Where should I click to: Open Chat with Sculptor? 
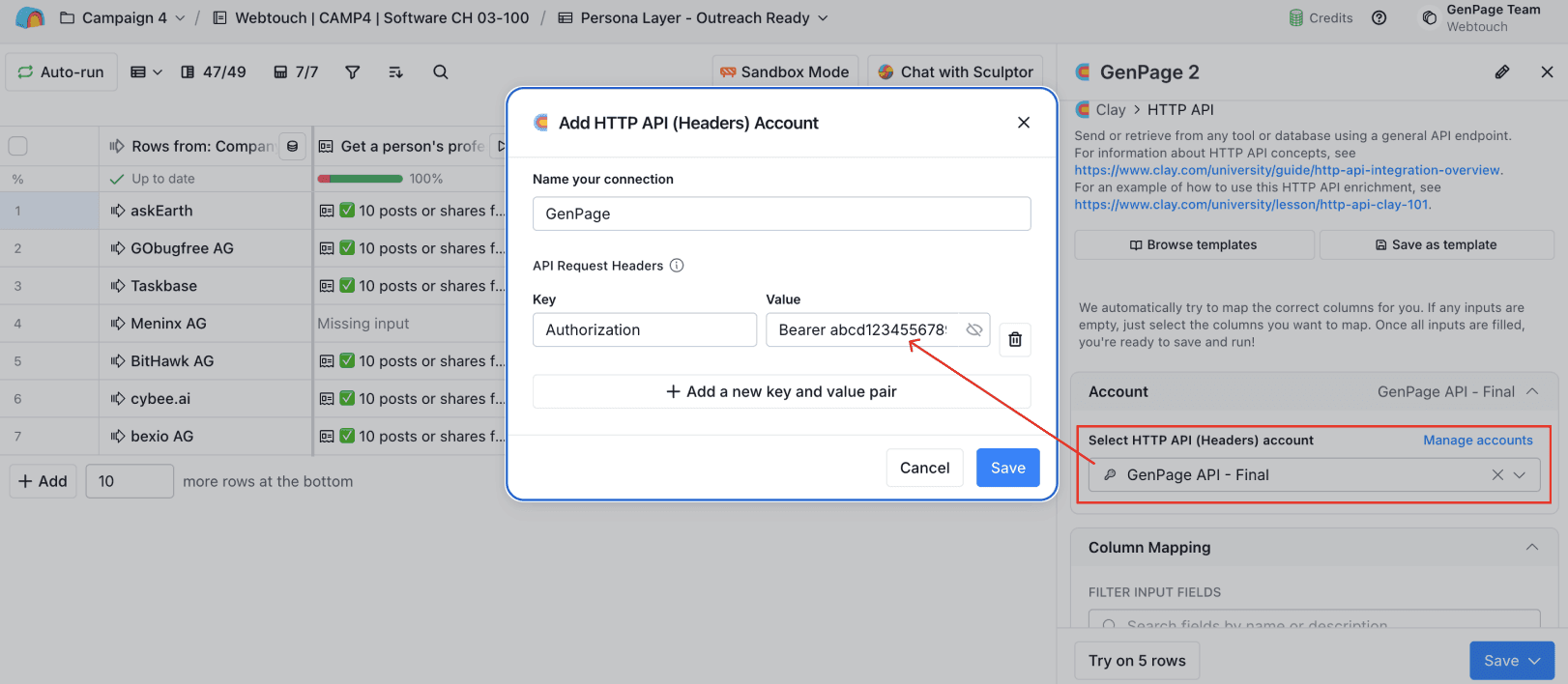point(956,71)
